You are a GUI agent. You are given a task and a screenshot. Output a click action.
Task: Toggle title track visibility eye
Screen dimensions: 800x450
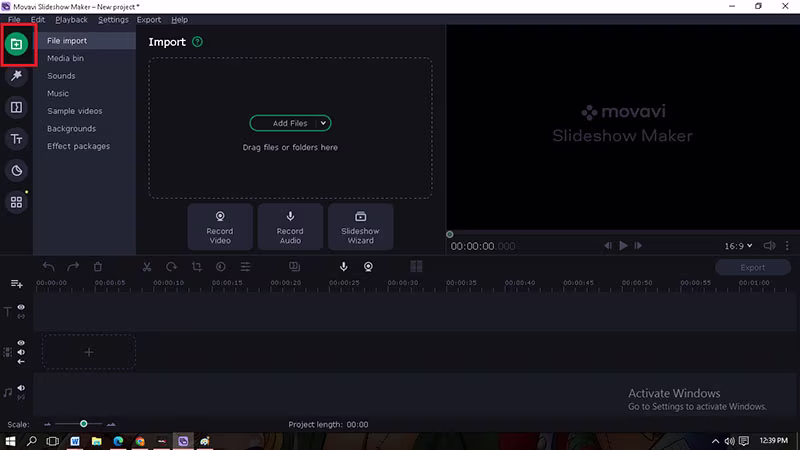(x=21, y=307)
